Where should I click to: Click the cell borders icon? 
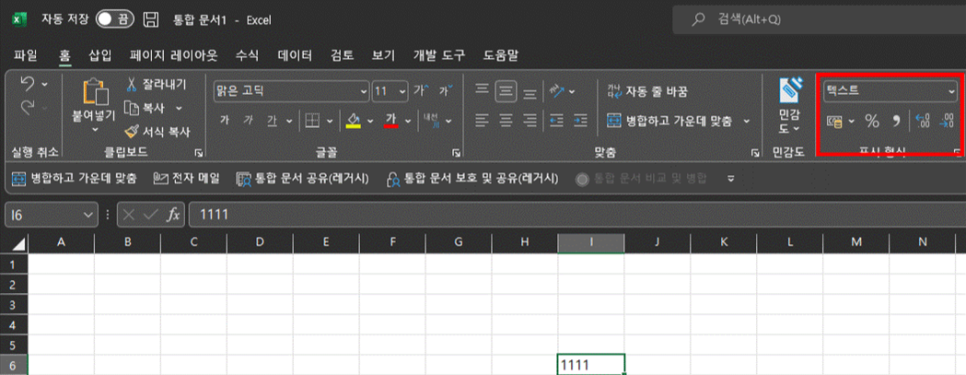[x=312, y=121]
